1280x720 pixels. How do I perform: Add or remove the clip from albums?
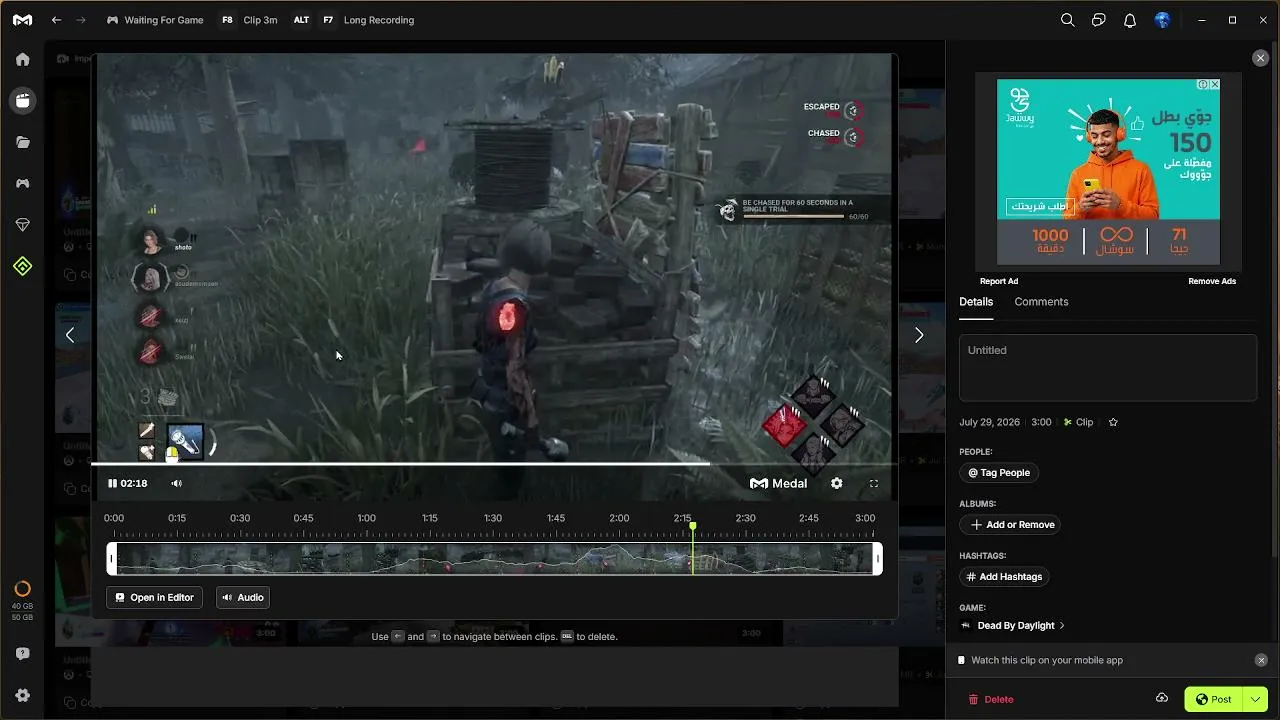(1011, 524)
